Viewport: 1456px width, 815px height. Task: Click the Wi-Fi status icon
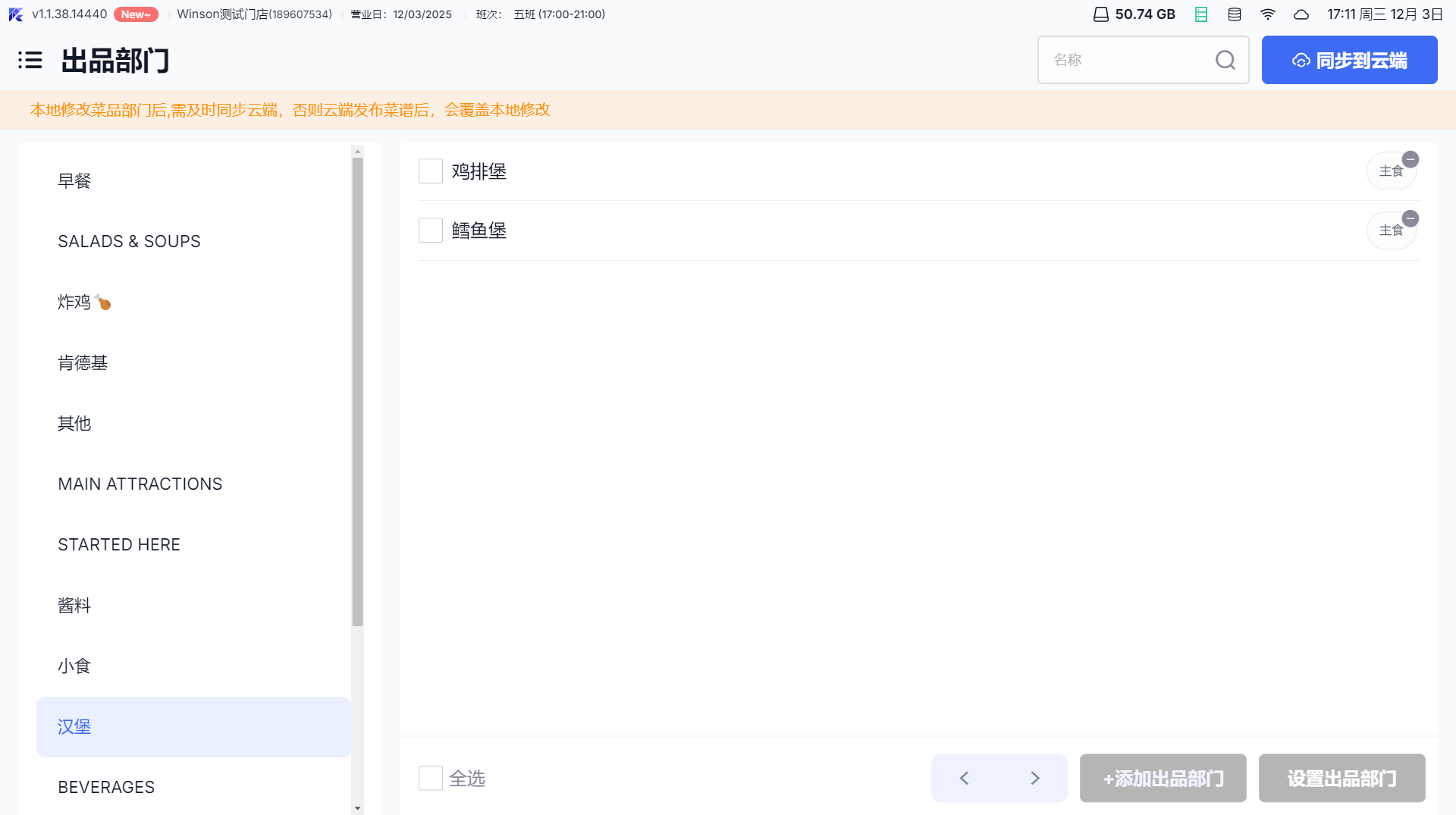tap(1267, 14)
